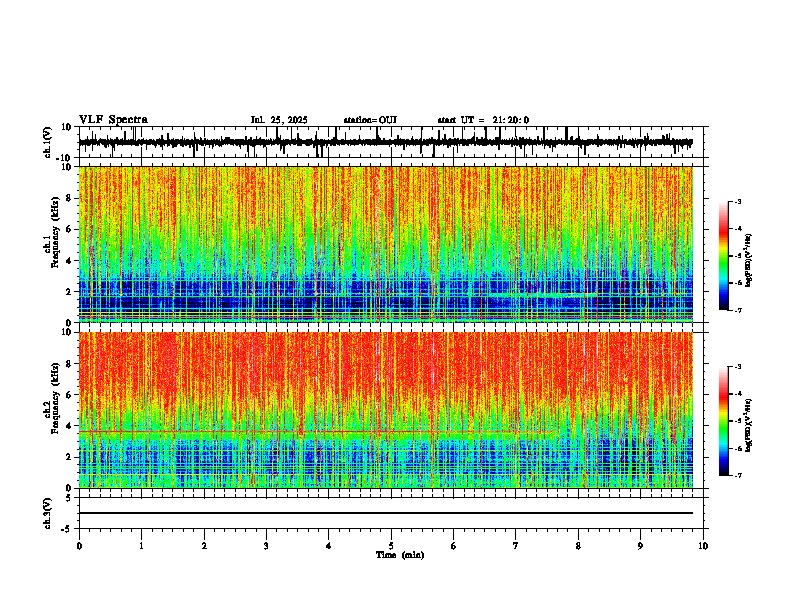Click the ch.1 colorbar PSD unit label

tap(748, 260)
